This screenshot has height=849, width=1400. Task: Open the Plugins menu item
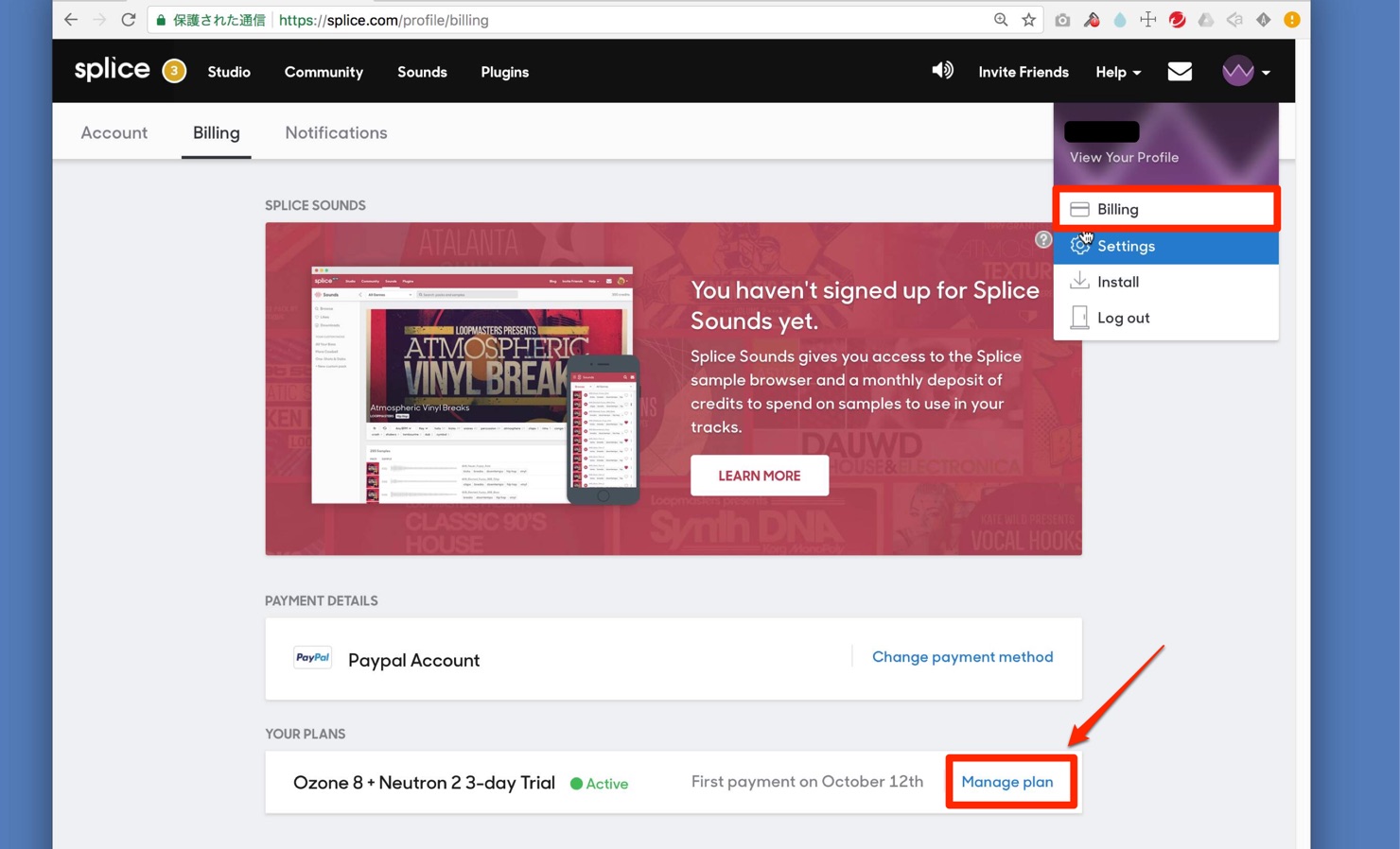coord(504,72)
